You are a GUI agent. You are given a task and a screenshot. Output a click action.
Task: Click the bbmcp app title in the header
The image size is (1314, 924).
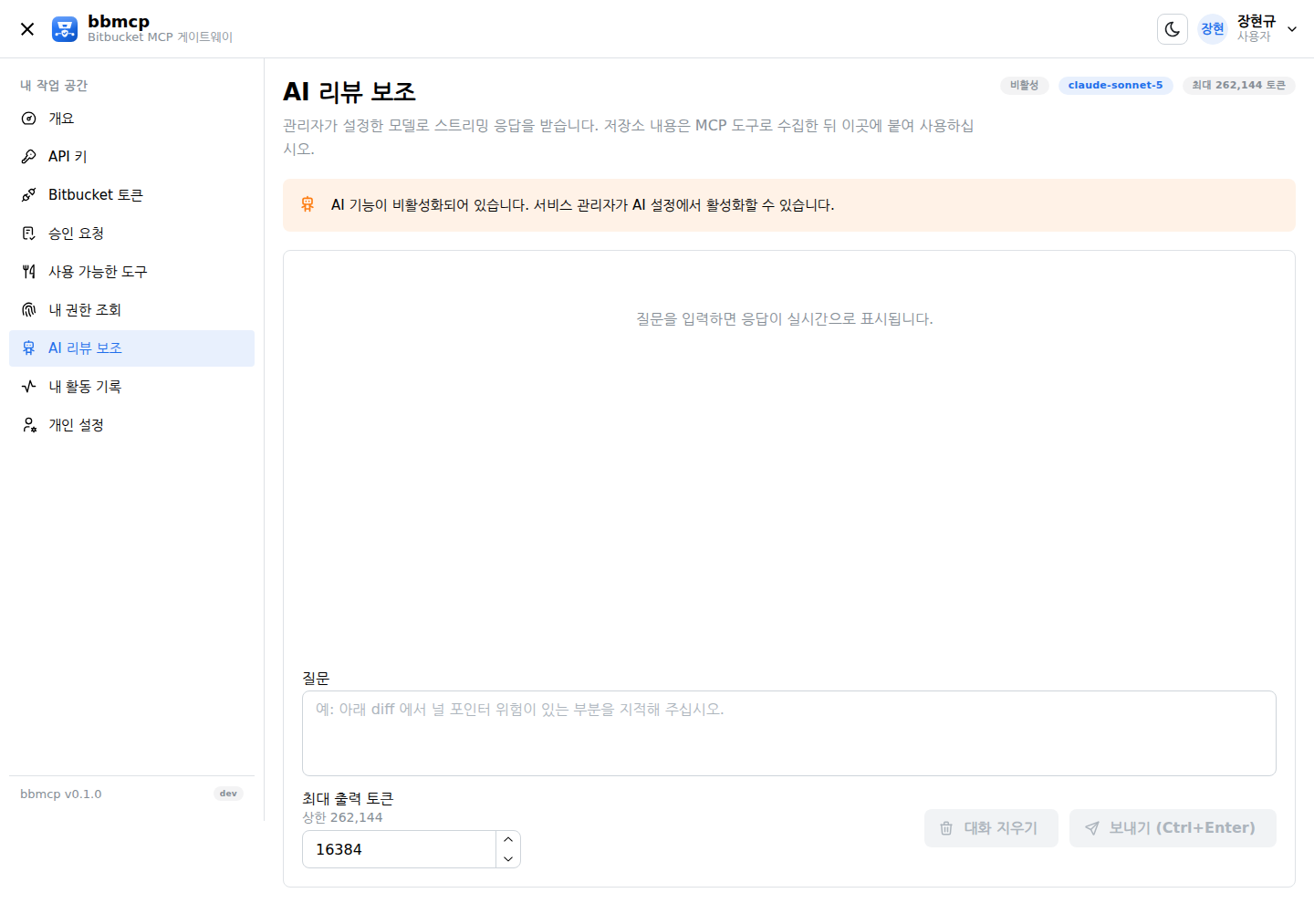point(119,21)
